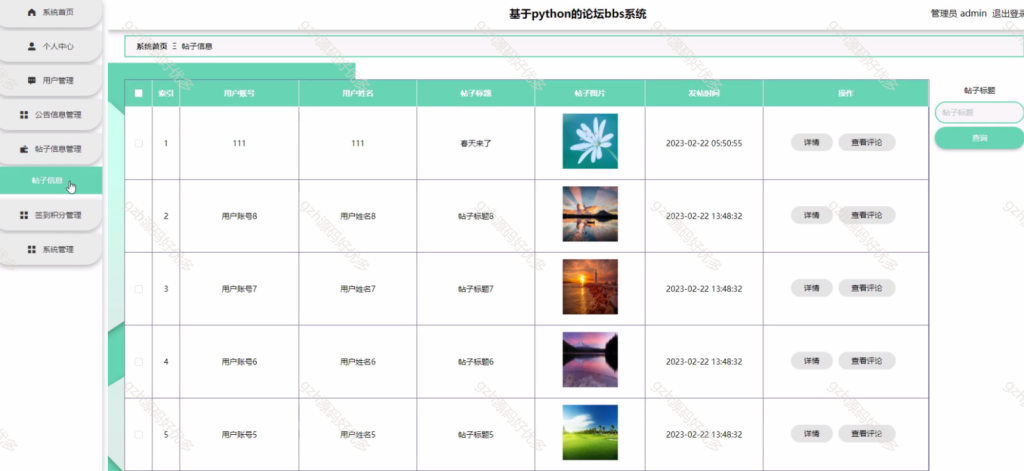Click the icon beside 用户管理

(x=31, y=80)
